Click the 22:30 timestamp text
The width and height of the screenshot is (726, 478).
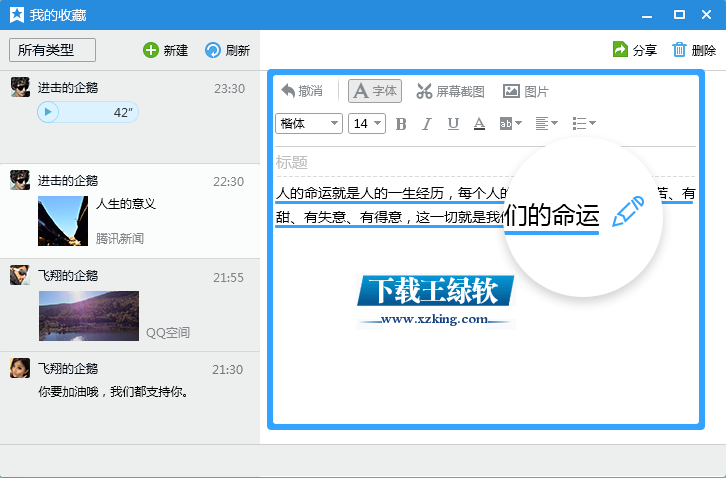pos(229,182)
